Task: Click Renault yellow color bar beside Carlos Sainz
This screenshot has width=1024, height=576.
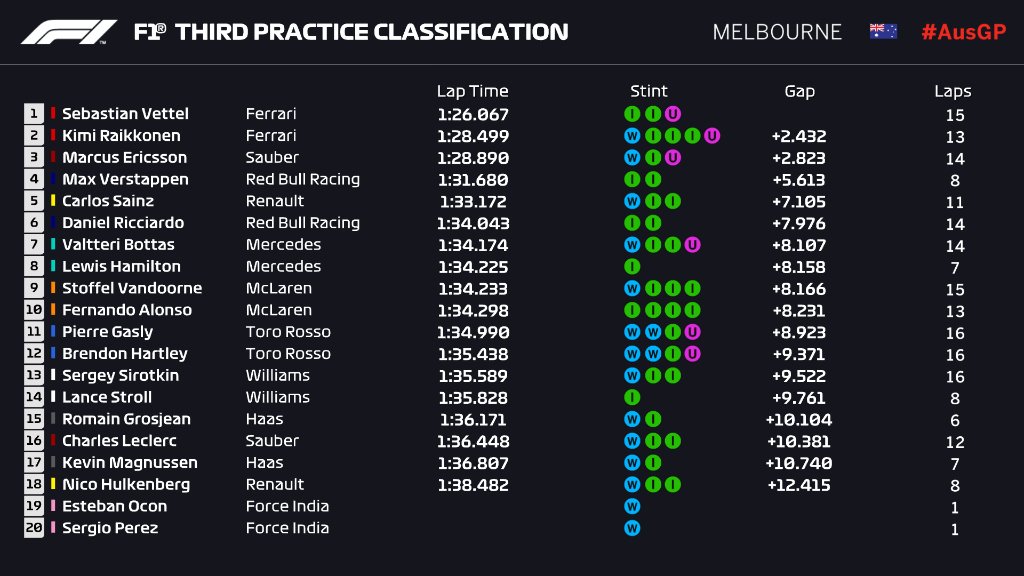Action: pos(53,201)
